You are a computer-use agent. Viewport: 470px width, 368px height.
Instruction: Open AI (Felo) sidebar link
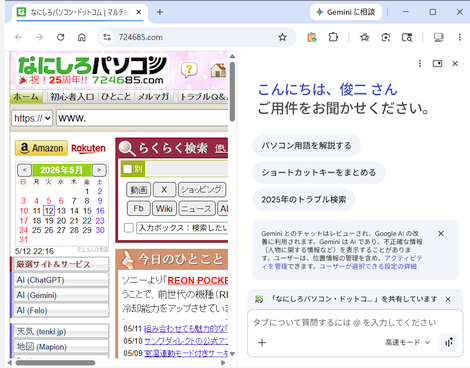[x=61, y=311]
